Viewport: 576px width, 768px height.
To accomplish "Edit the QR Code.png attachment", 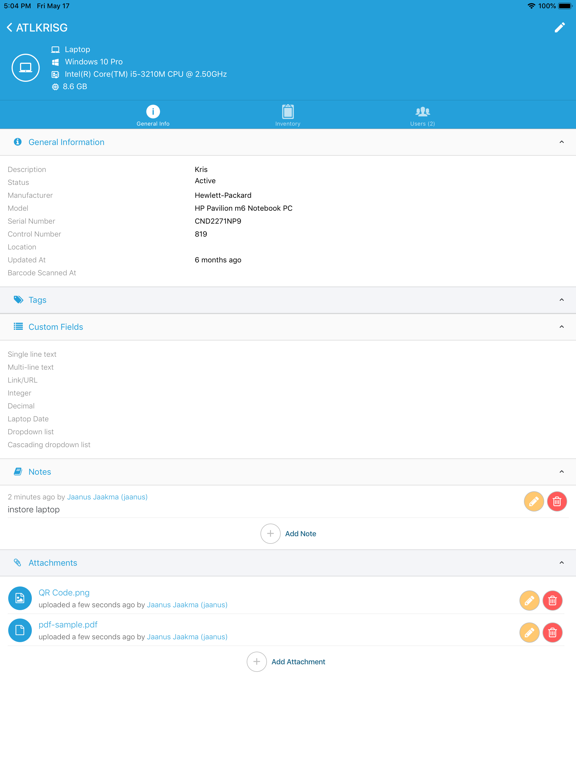I will click(x=529, y=601).
